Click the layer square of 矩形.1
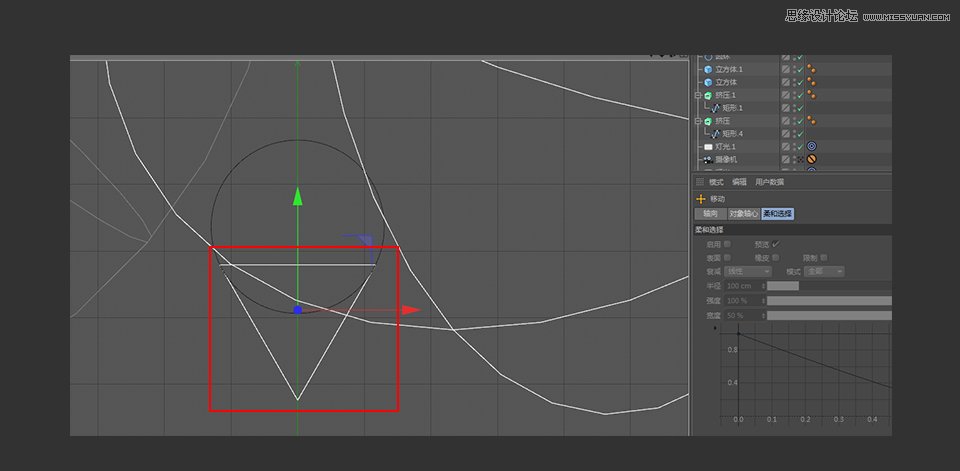This screenshot has height=471, width=960. point(786,108)
